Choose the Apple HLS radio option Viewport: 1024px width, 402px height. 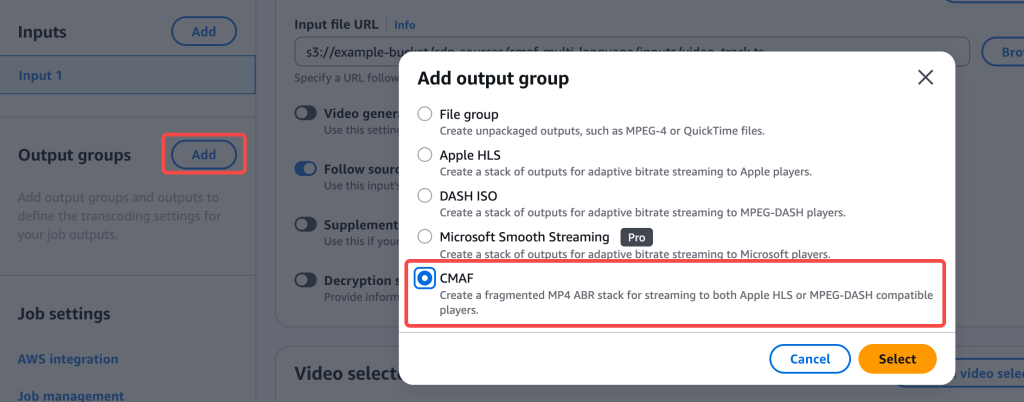coord(424,155)
